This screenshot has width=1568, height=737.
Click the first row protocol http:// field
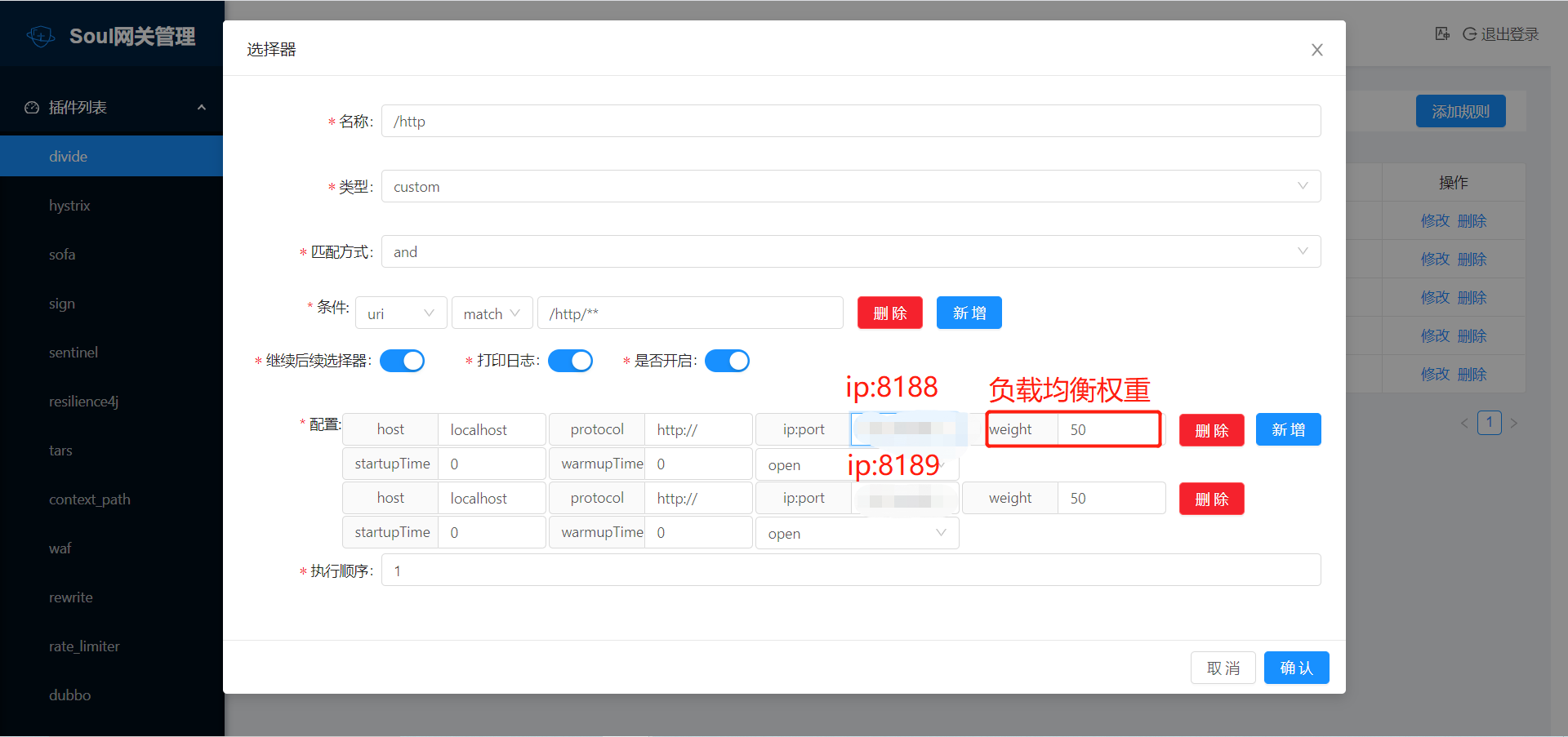tap(698, 429)
